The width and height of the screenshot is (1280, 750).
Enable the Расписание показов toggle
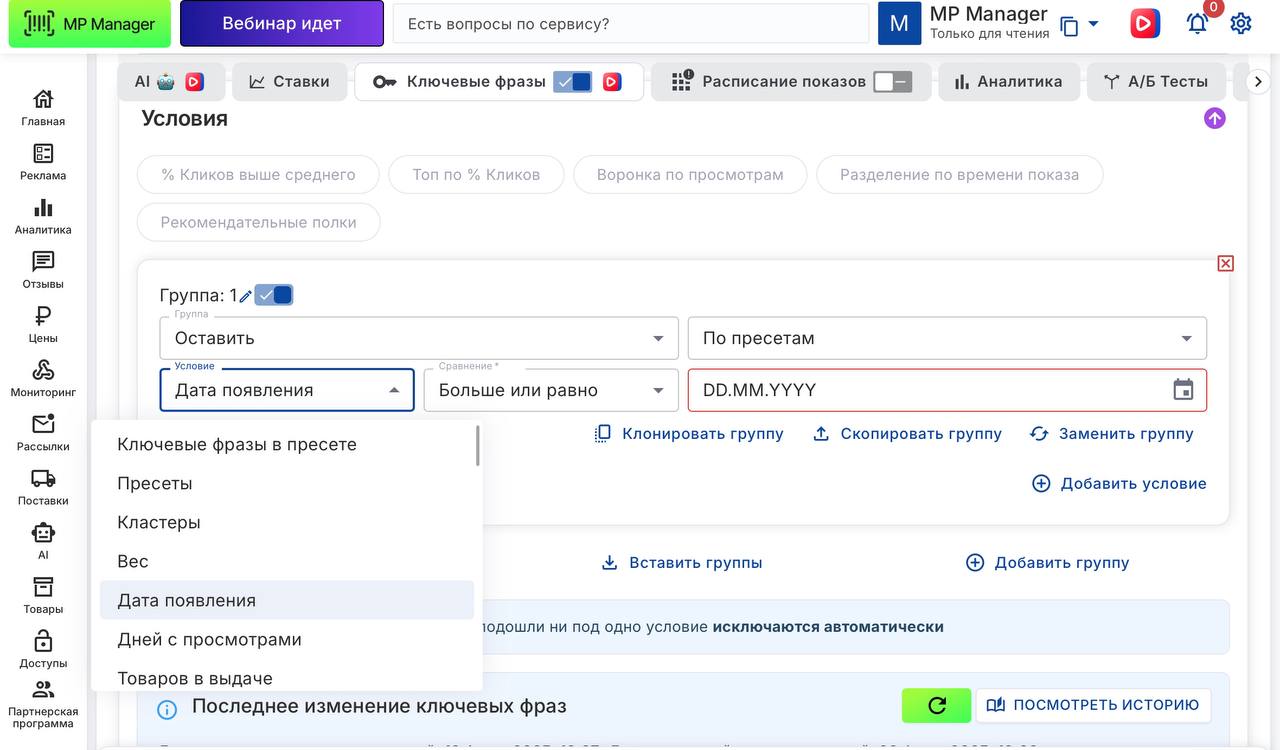click(x=892, y=82)
